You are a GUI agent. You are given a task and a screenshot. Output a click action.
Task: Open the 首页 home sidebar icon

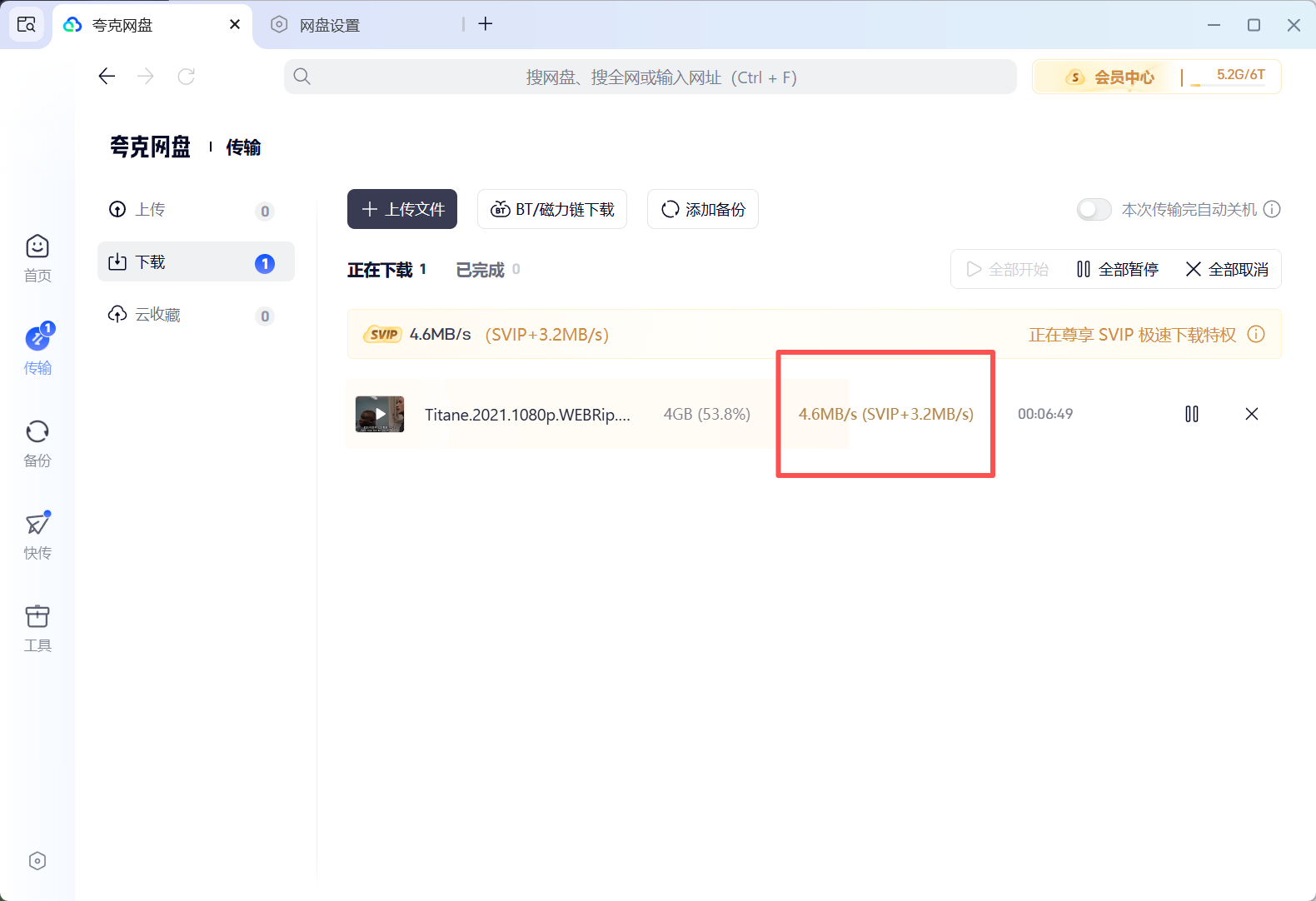(37, 257)
